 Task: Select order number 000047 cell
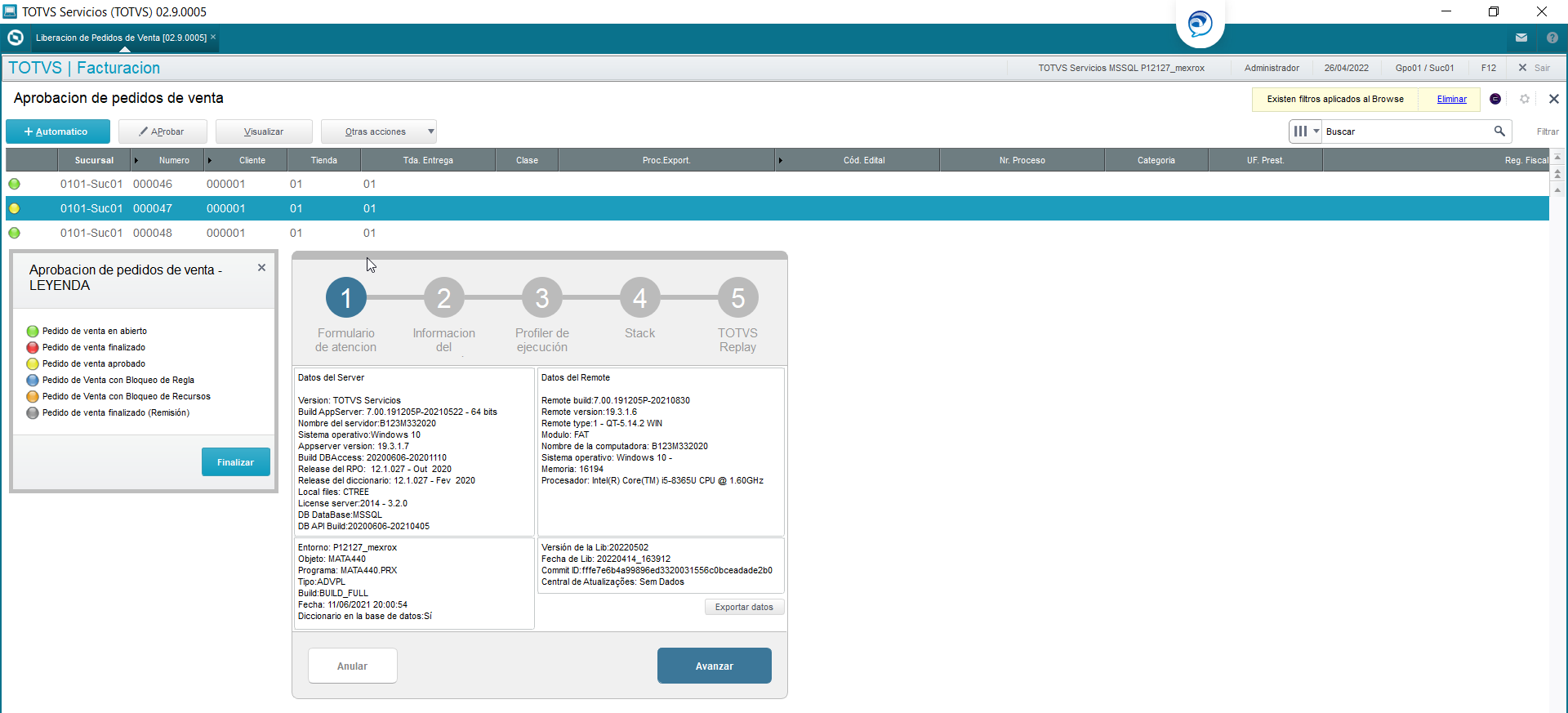coord(153,208)
